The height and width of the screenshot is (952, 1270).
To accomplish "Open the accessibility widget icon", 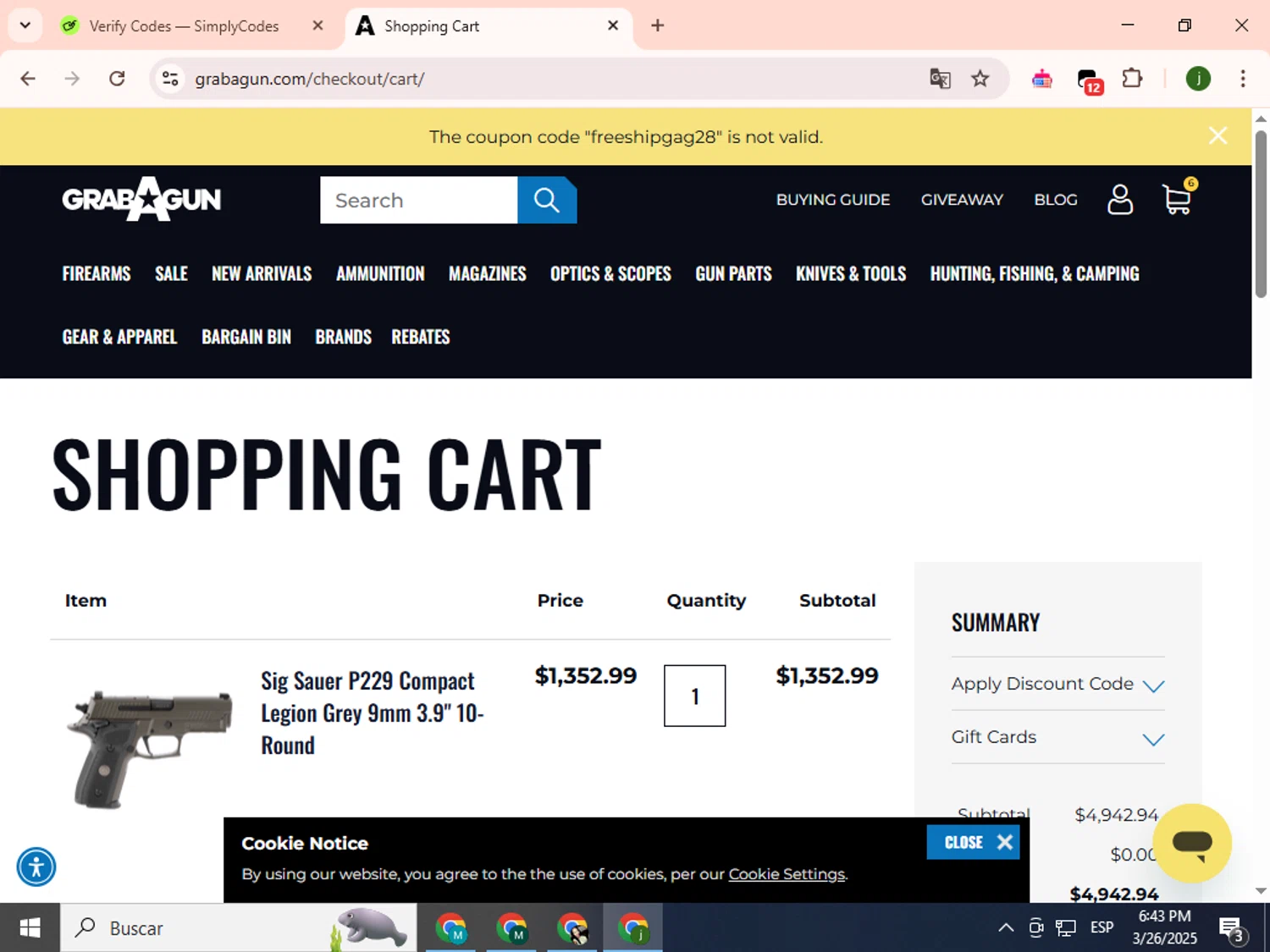I will point(36,867).
